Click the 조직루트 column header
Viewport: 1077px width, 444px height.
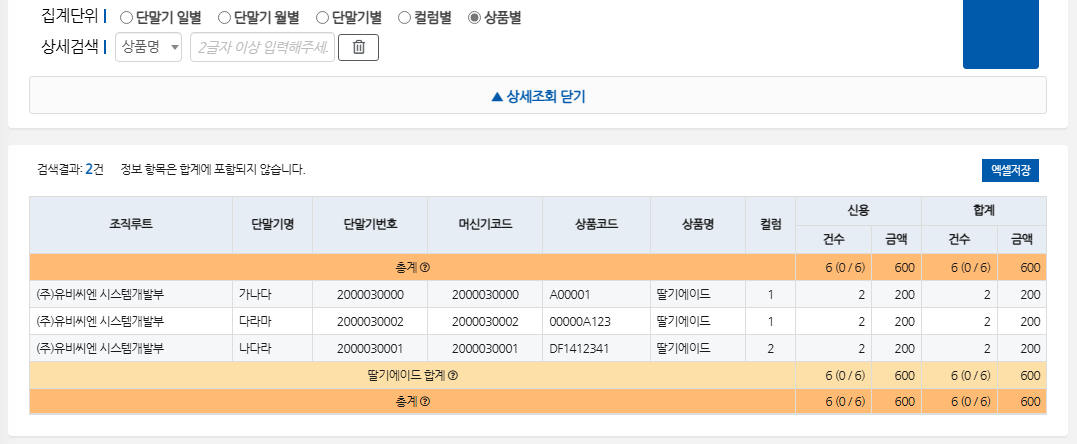point(131,225)
